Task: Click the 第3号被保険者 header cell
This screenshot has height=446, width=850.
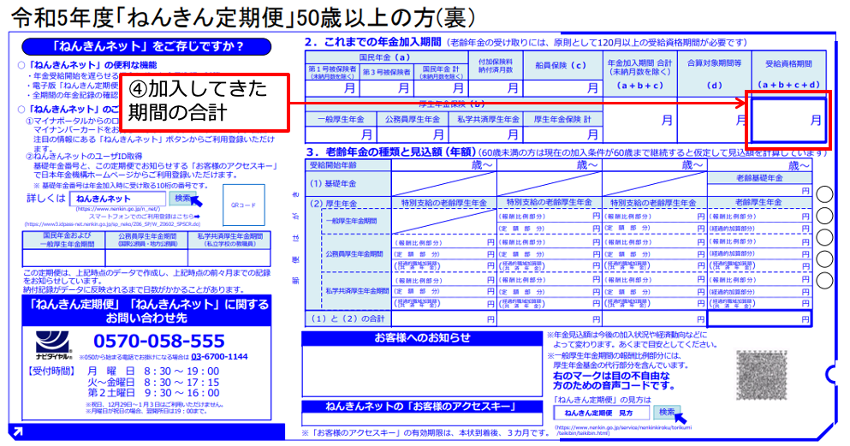Action: [387, 73]
